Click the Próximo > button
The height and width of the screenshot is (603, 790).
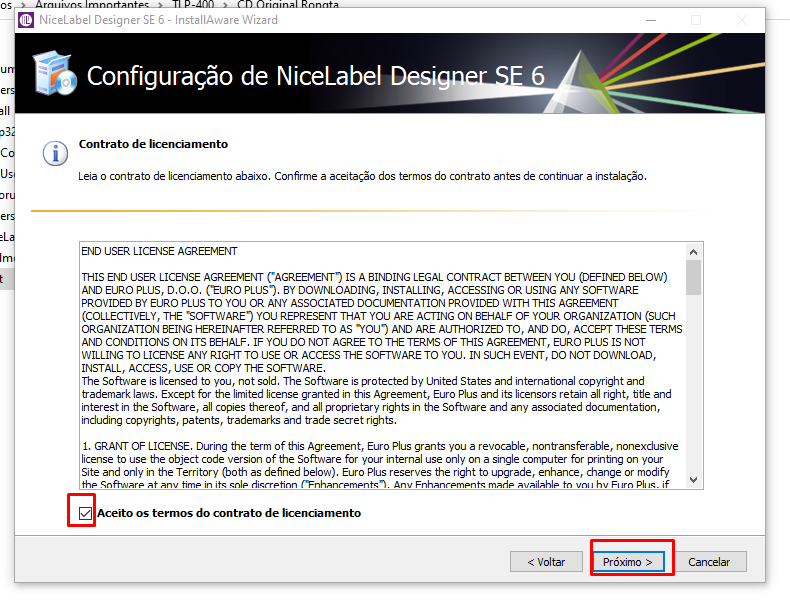click(x=627, y=562)
